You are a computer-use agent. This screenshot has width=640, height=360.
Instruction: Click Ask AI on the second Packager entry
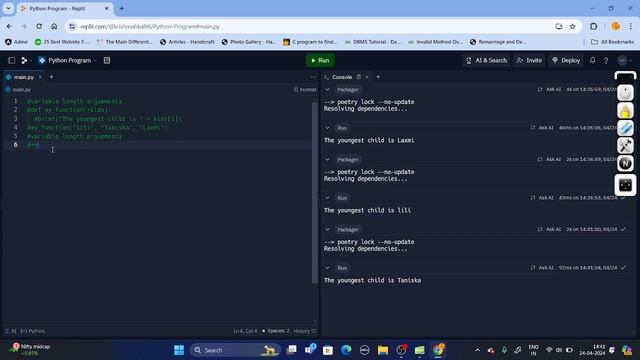tap(549, 159)
